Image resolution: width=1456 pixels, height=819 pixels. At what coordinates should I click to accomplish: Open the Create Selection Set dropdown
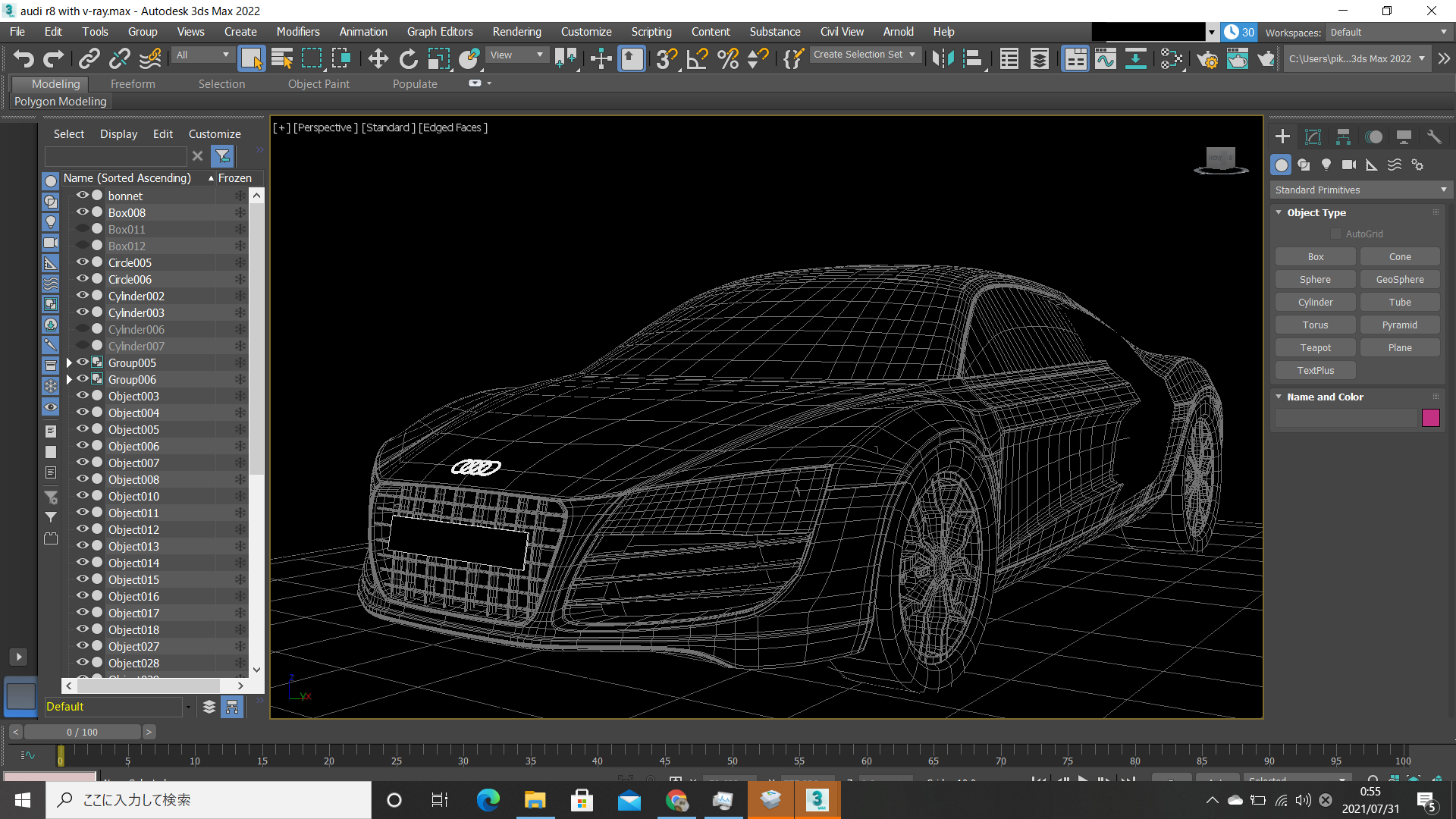click(864, 55)
